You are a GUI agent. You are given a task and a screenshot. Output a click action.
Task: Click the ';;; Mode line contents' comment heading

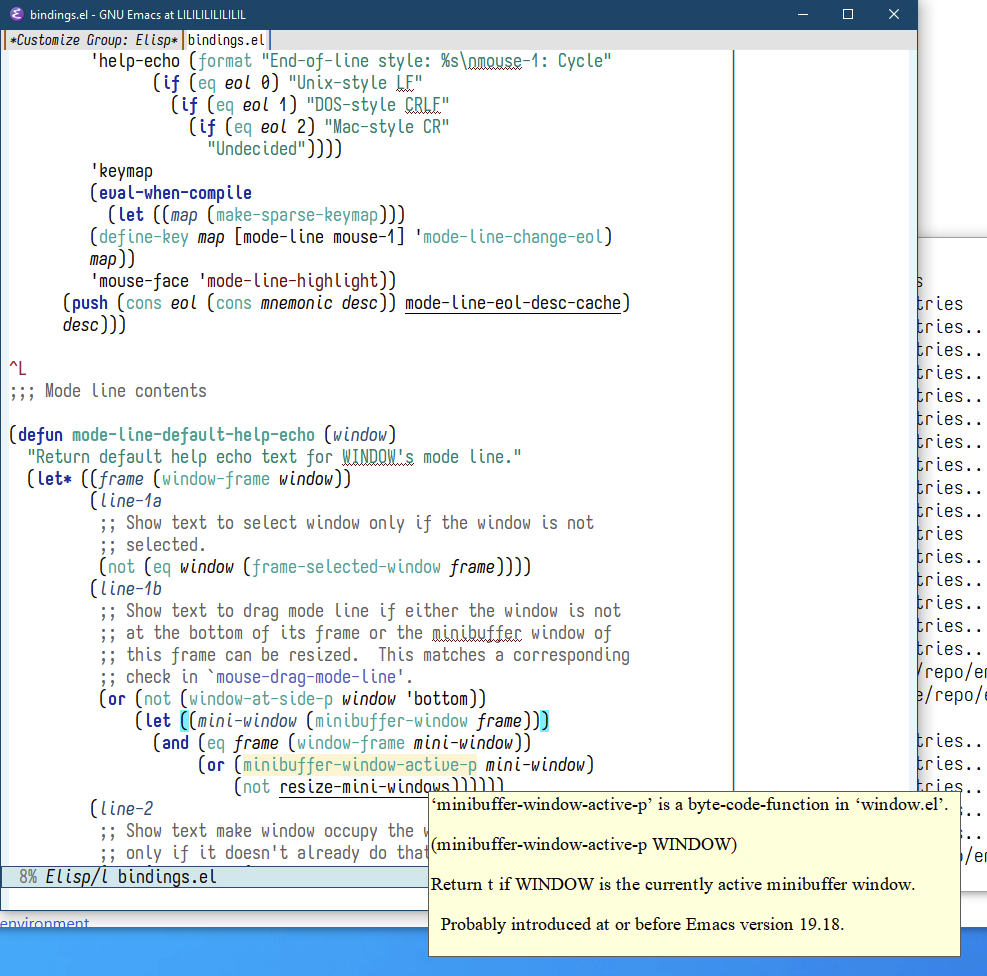(x=108, y=391)
